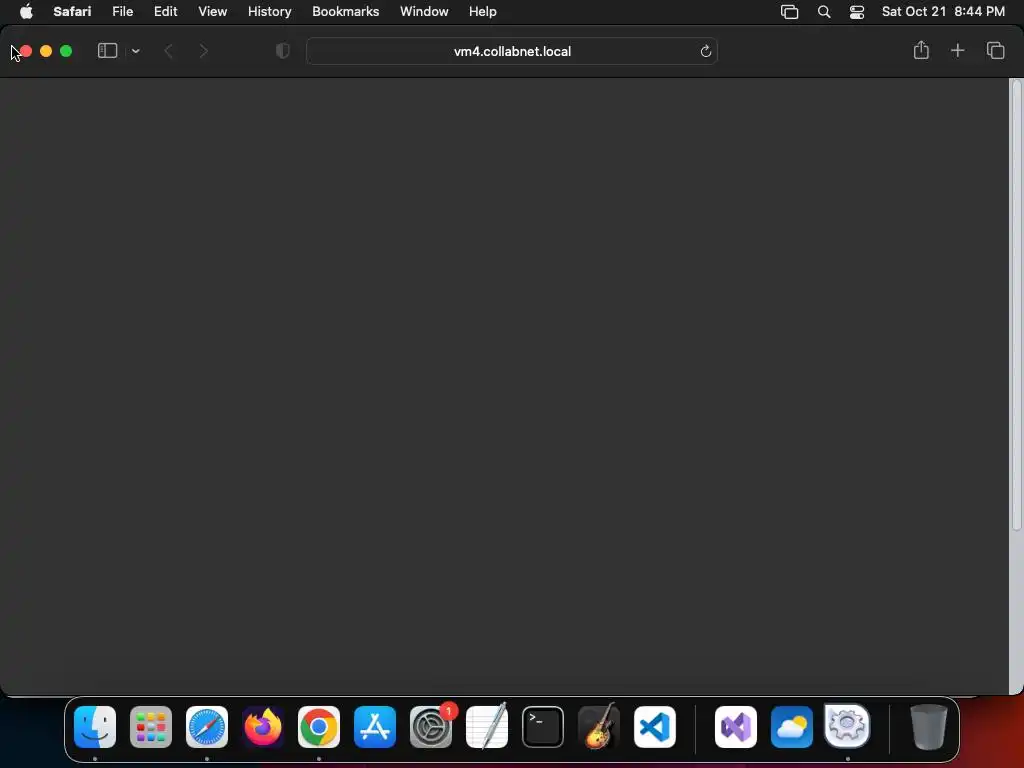
Task: Expand the tab group dropdown chevron
Action: tap(135, 51)
